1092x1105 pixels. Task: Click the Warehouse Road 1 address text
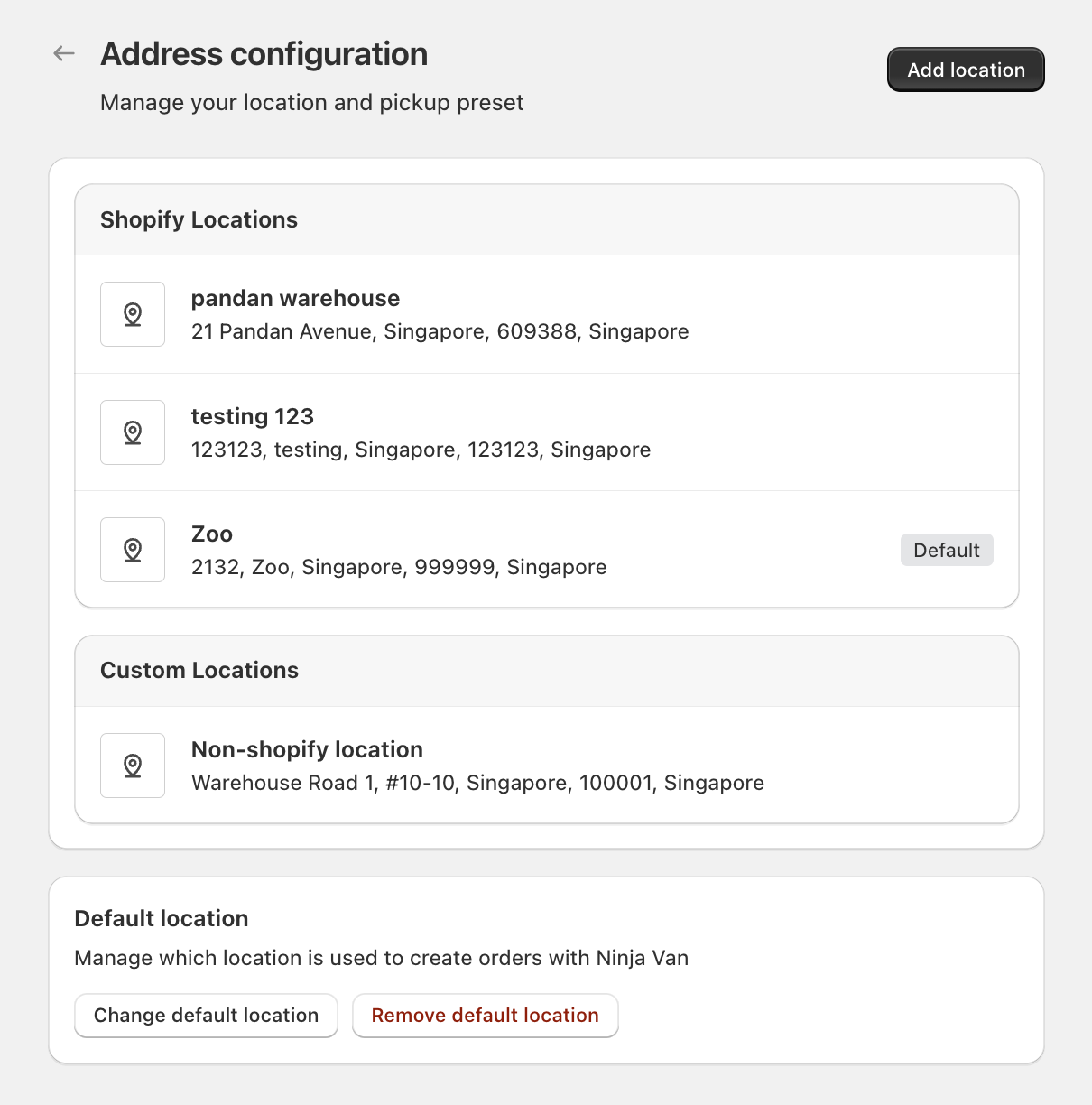point(477,784)
